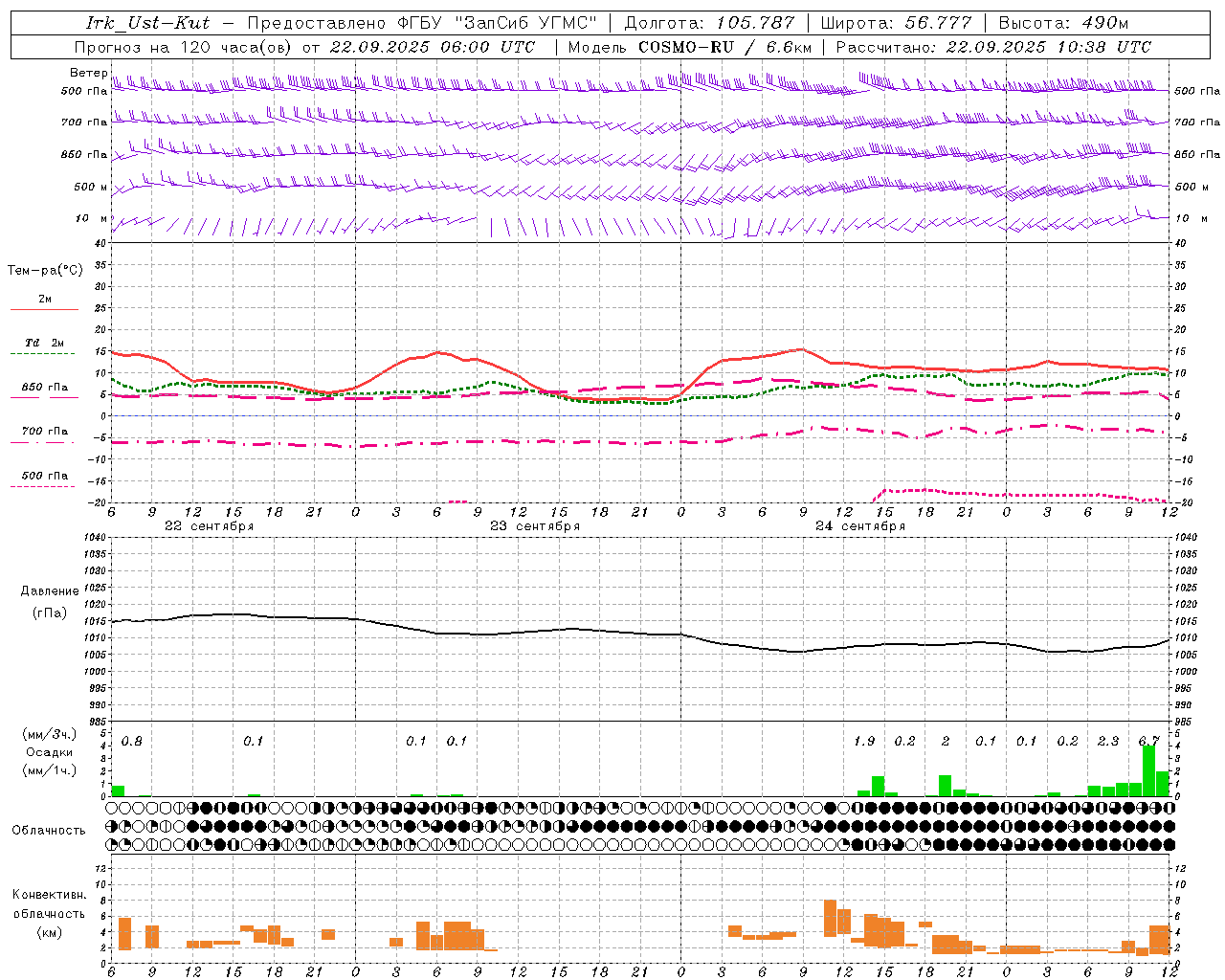Click the date label 24 сентября

(x=860, y=526)
